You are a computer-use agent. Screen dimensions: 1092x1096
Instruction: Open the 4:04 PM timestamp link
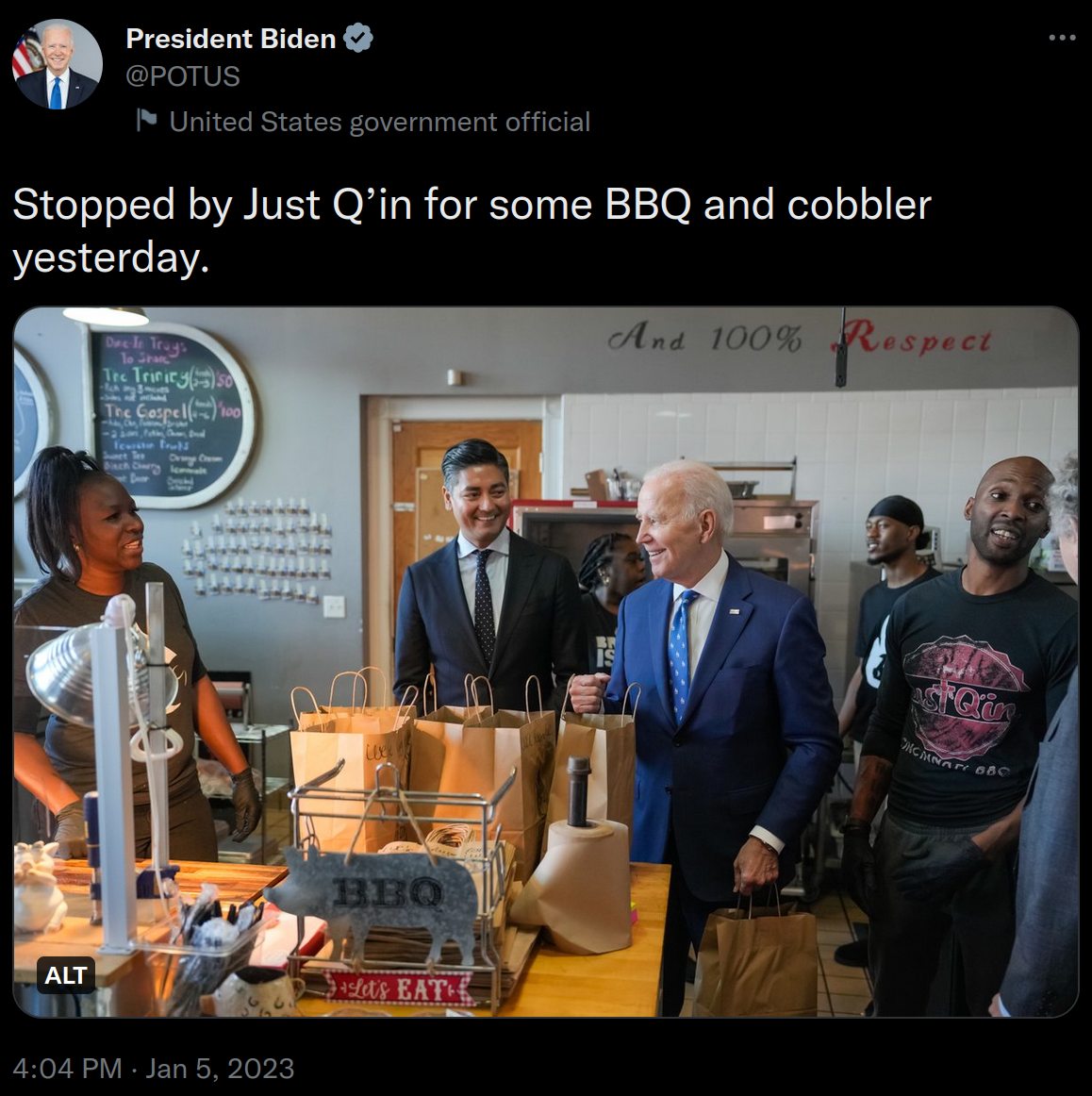pos(67,1068)
